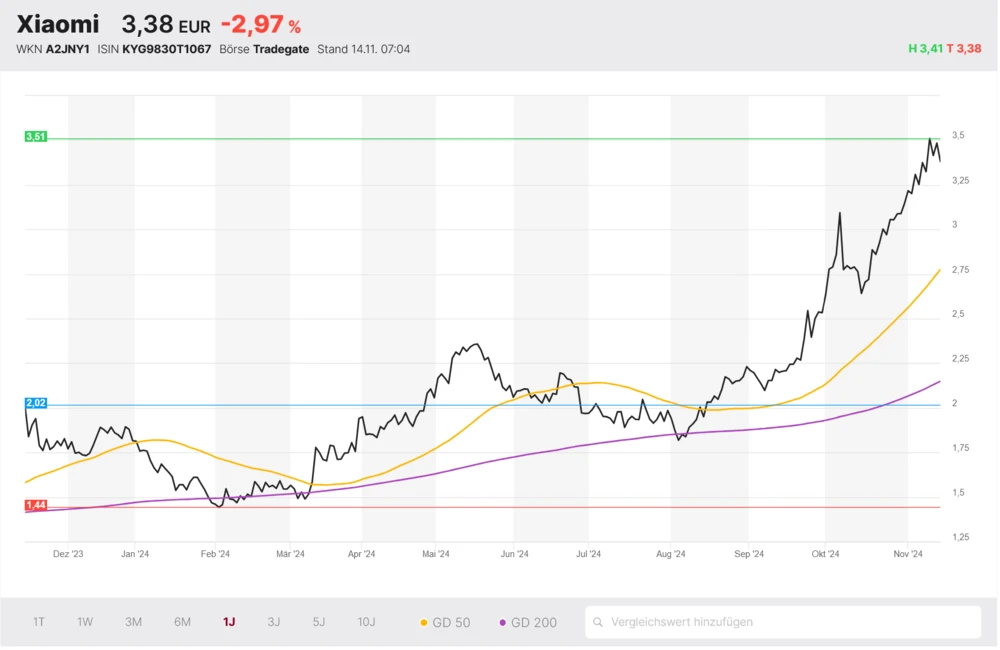Focus the 'Vergleichswert hinzufügen' input field

790,622
